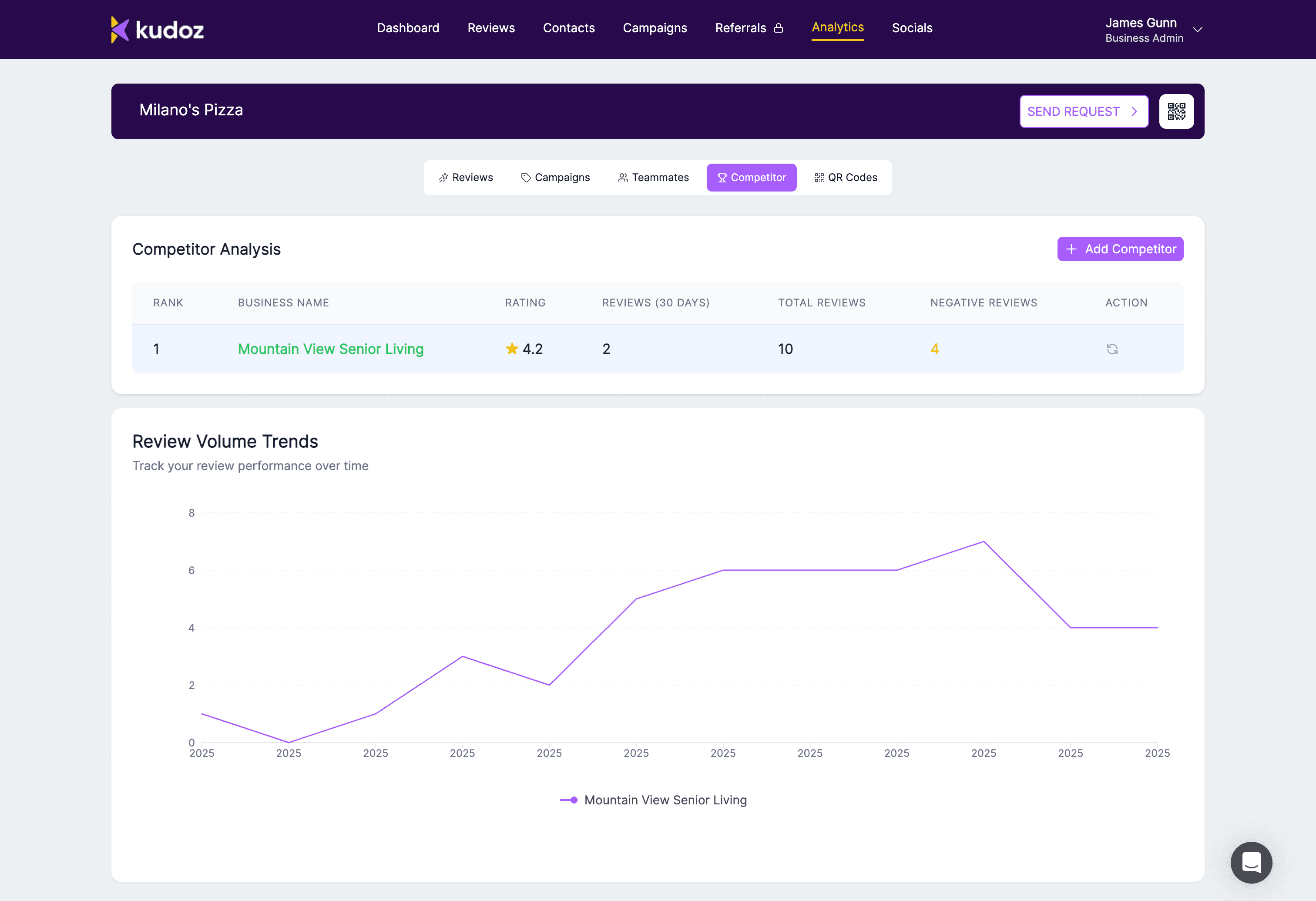Expand the James Gunn user menu chevron
The image size is (1316, 901).
tap(1197, 30)
